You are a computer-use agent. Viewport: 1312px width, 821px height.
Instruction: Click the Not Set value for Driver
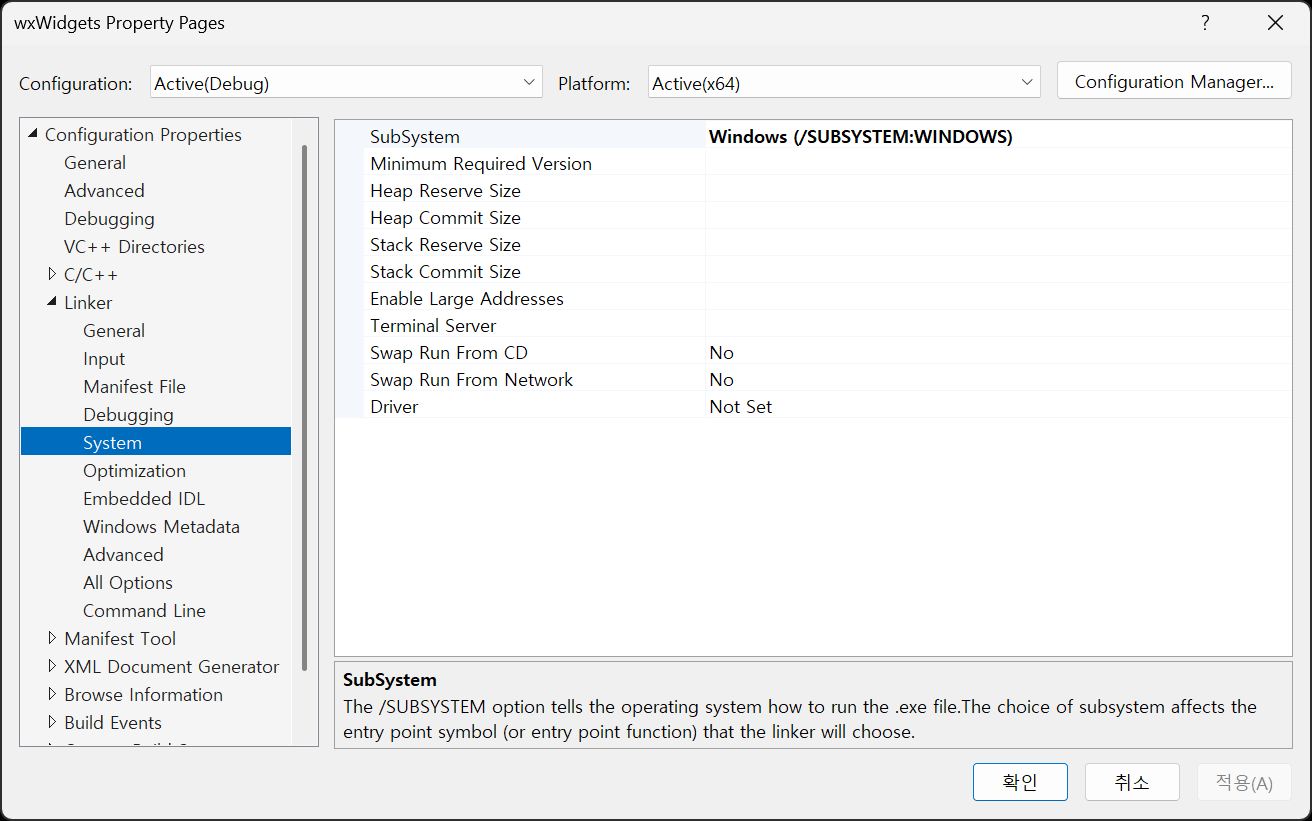[741, 407]
